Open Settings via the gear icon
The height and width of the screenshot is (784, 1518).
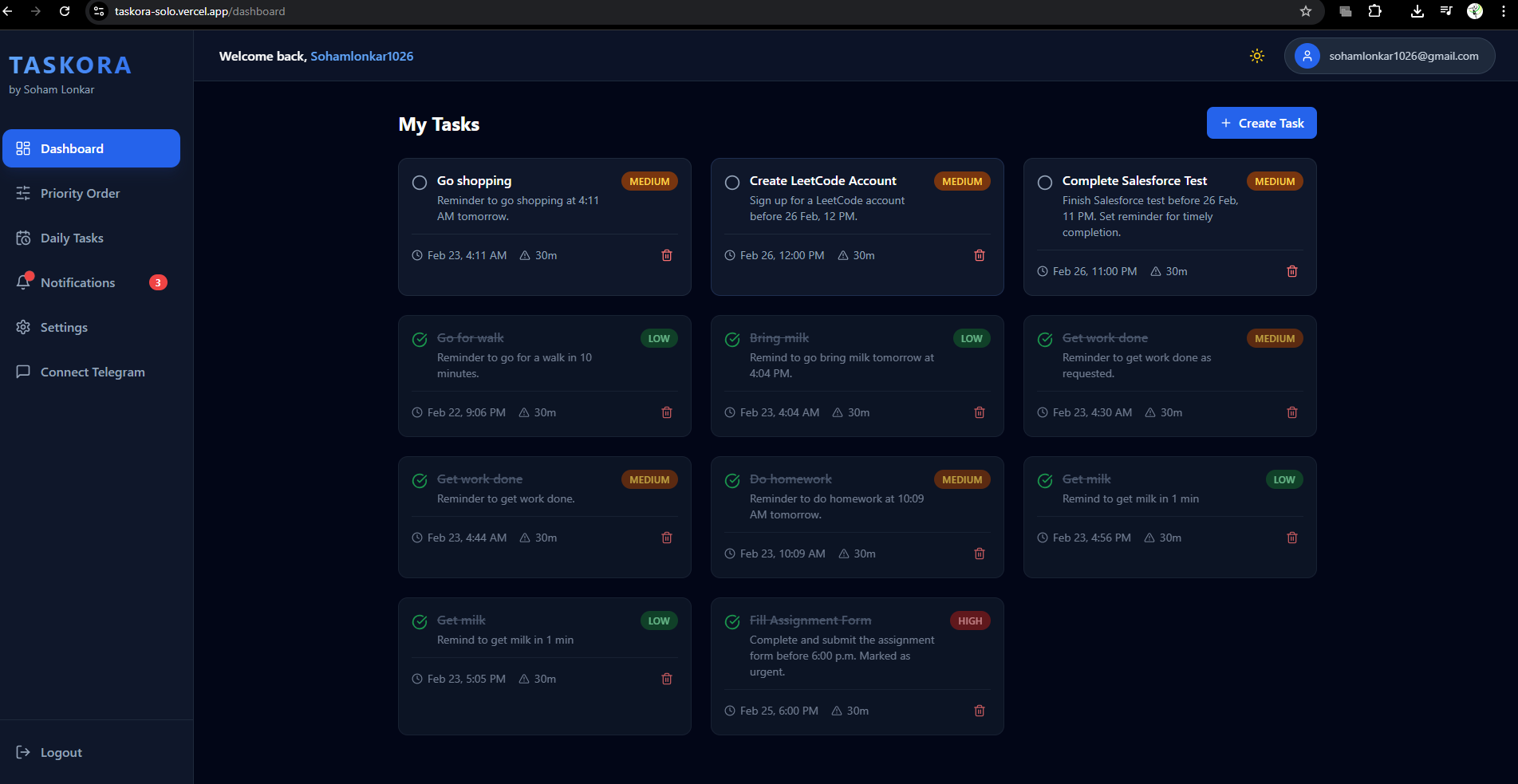24,327
